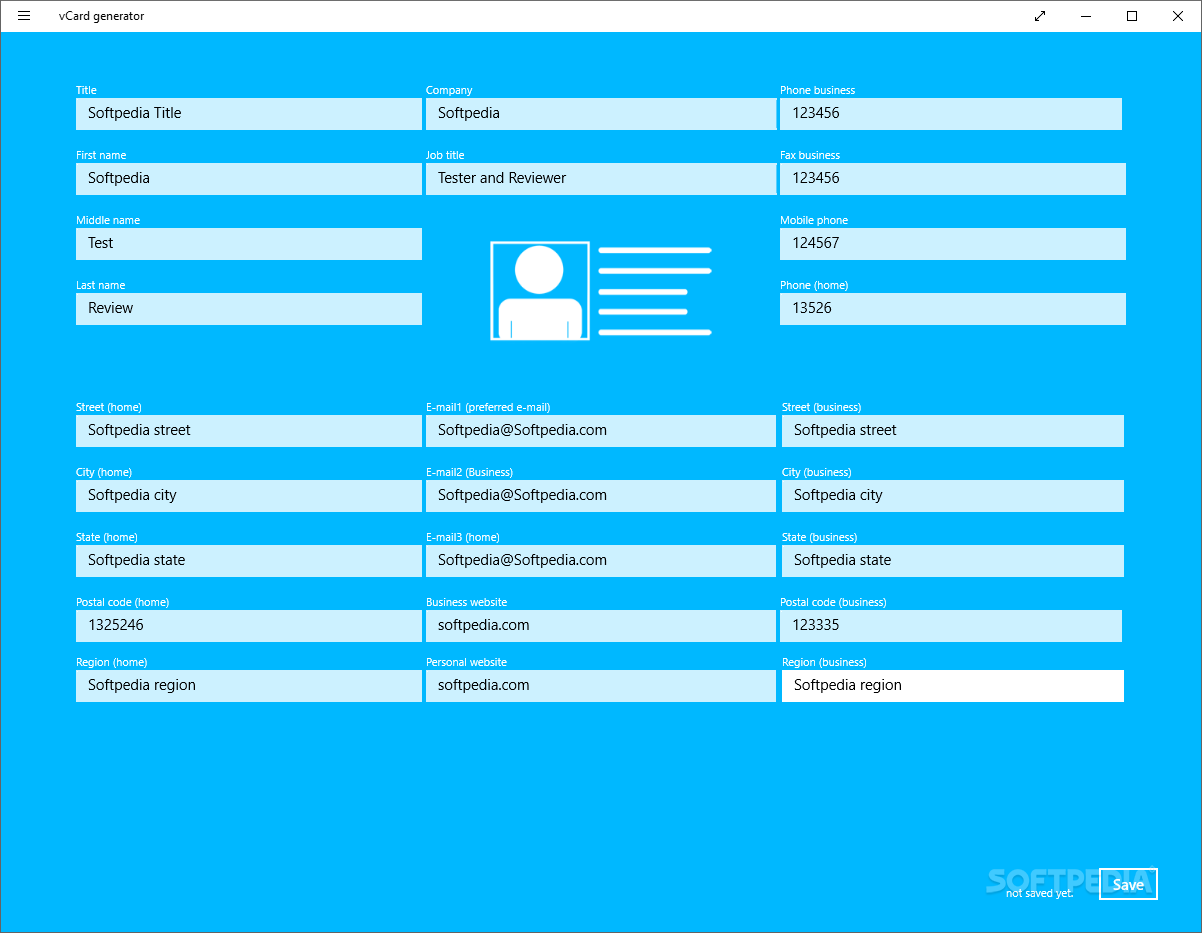The height and width of the screenshot is (933, 1202).
Task: Click the E-mail1 preferred e-mail field
Action: coord(601,431)
